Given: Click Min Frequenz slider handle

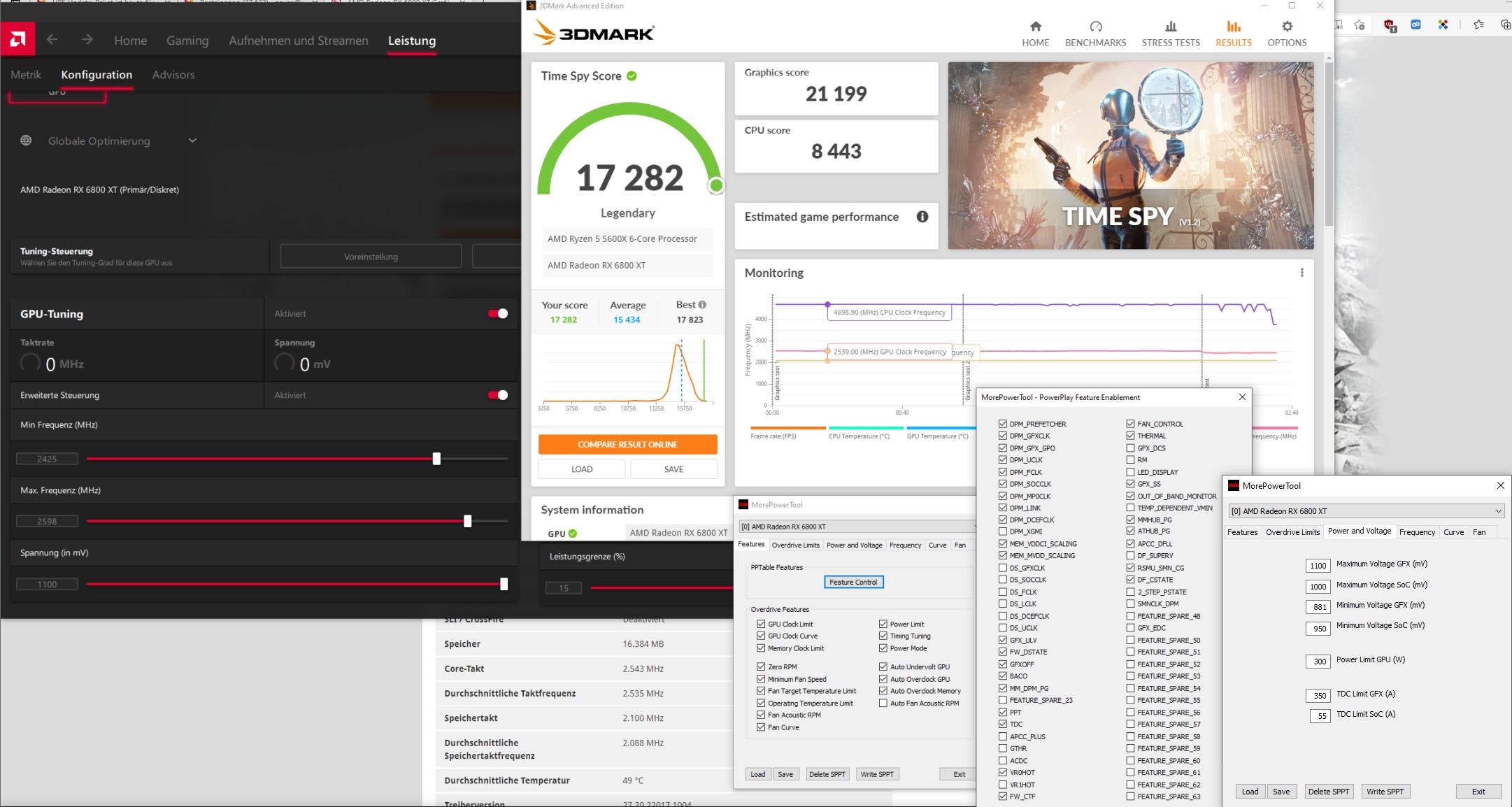Looking at the screenshot, I should (436, 459).
